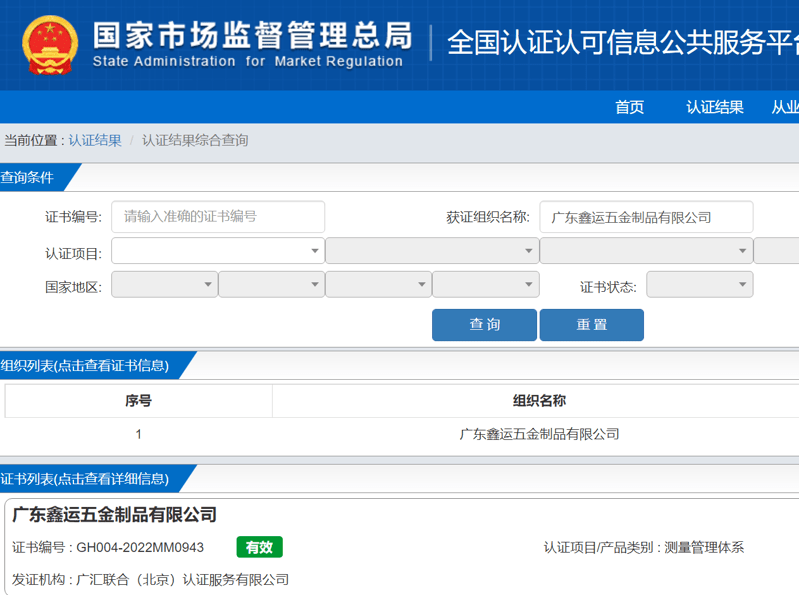Image resolution: width=799 pixels, height=595 pixels.
Task: Click the 全国认证认可信息公共服务平台 heading
Action: click(x=623, y=42)
